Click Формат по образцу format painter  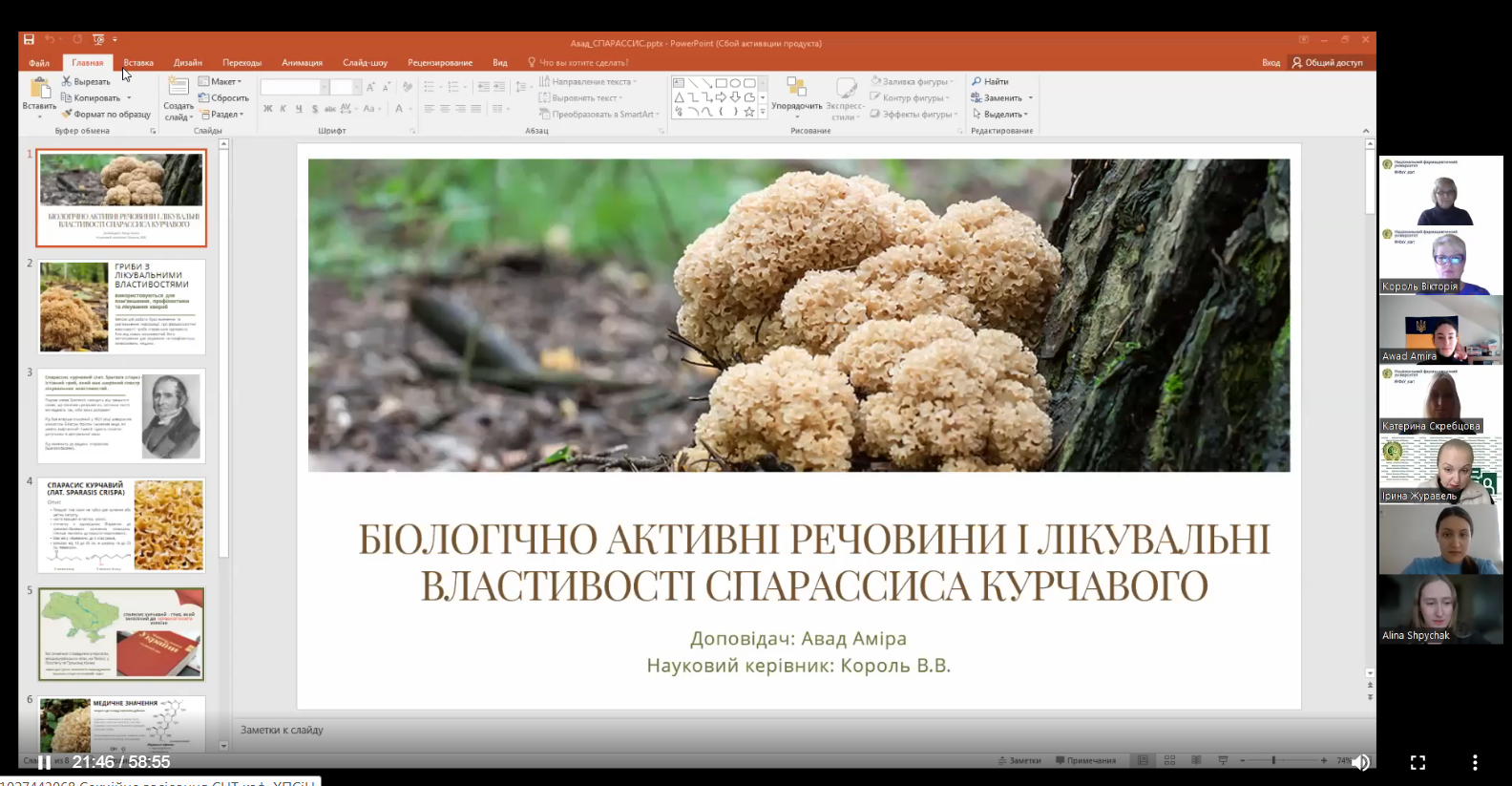[106, 114]
